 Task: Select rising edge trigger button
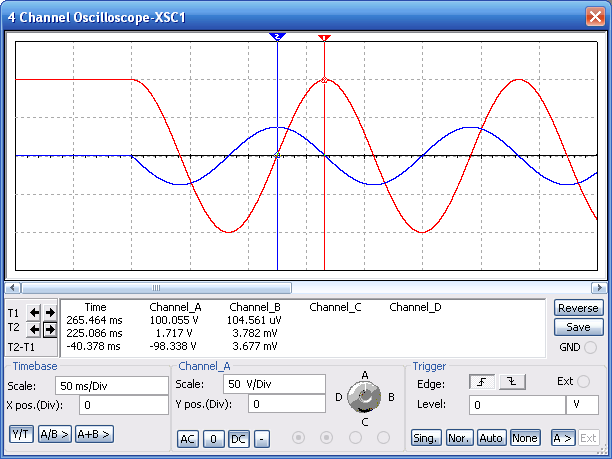coord(482,382)
